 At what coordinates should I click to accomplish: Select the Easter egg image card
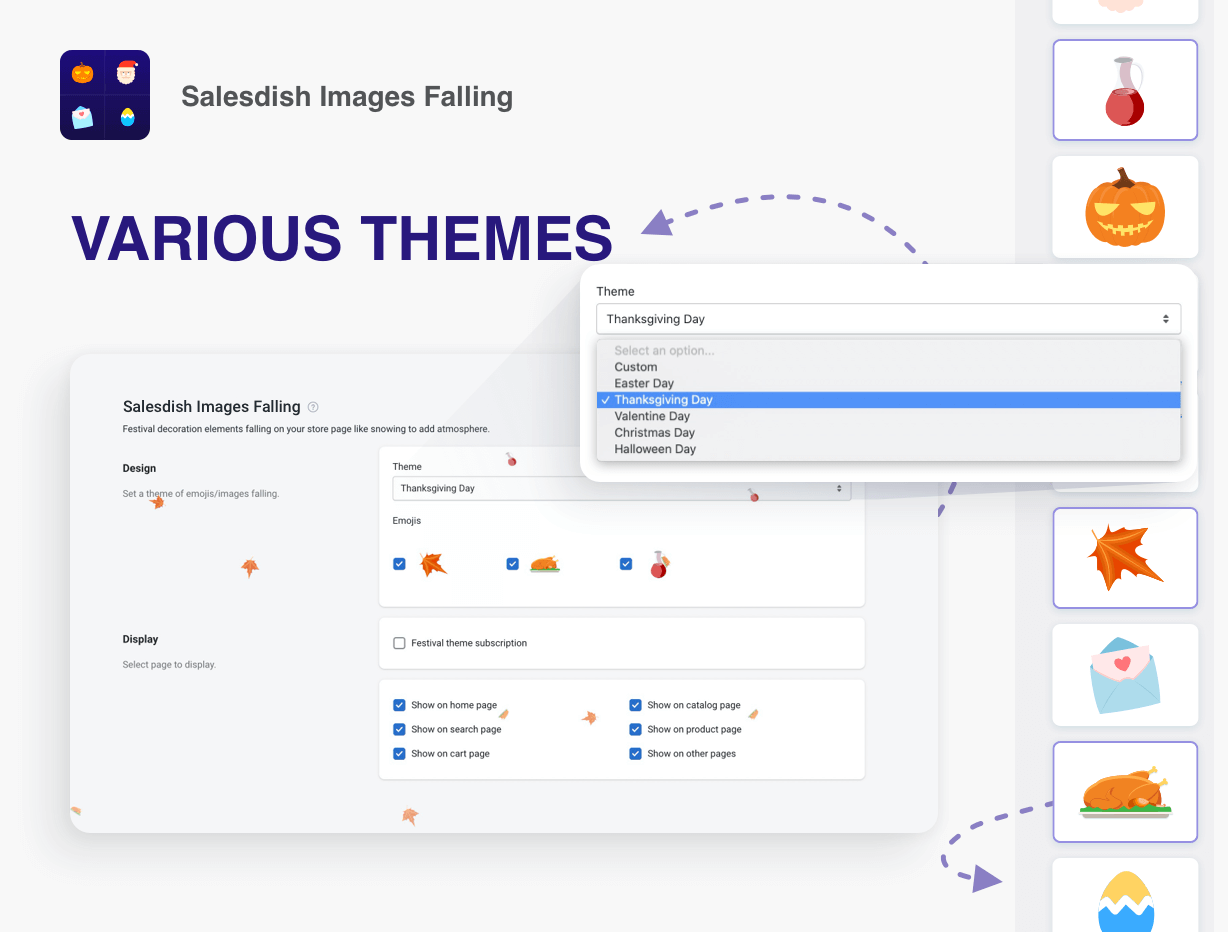click(1125, 895)
